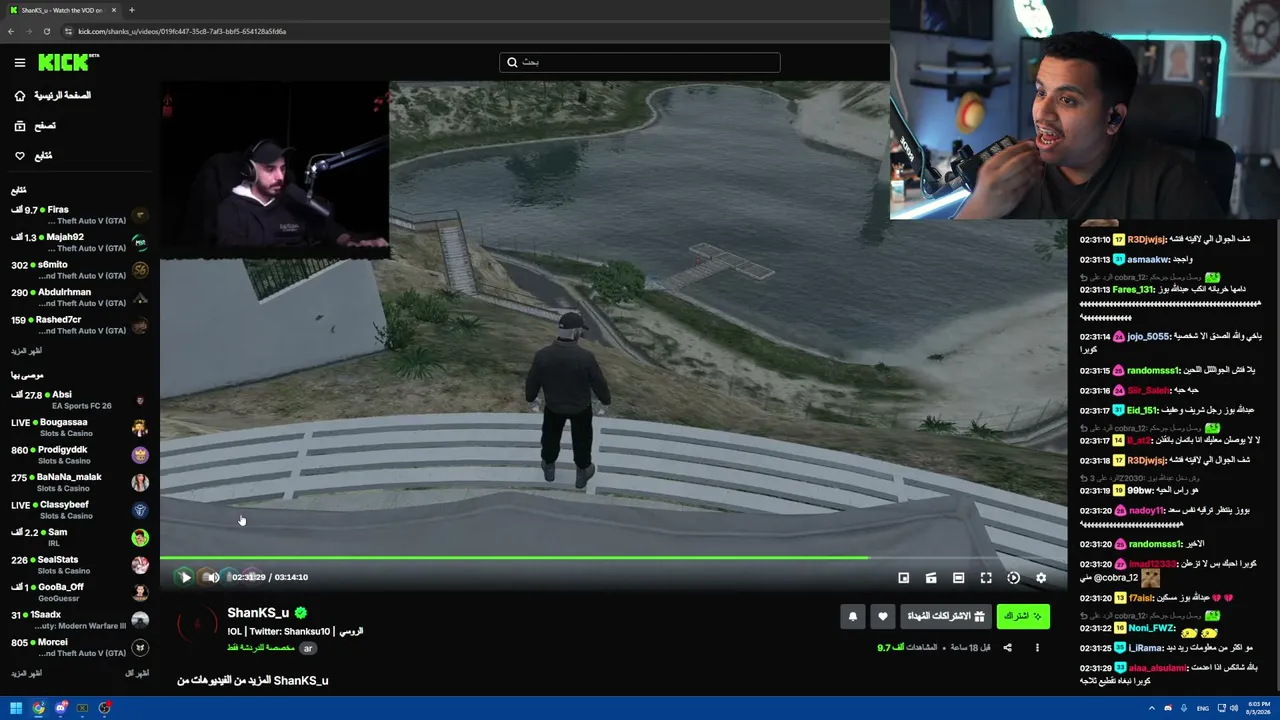Click chat username asmaakw

pos(1148,260)
